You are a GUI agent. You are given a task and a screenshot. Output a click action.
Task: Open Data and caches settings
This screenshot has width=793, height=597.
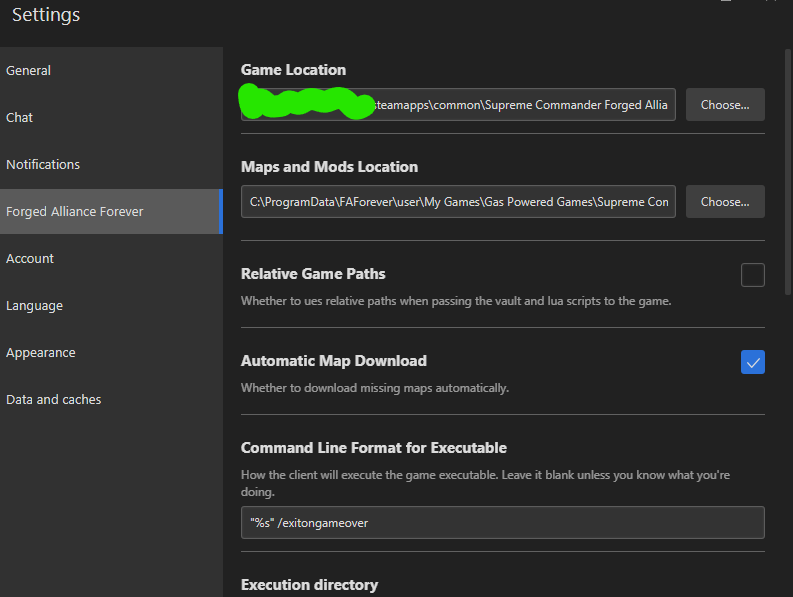pos(111,400)
